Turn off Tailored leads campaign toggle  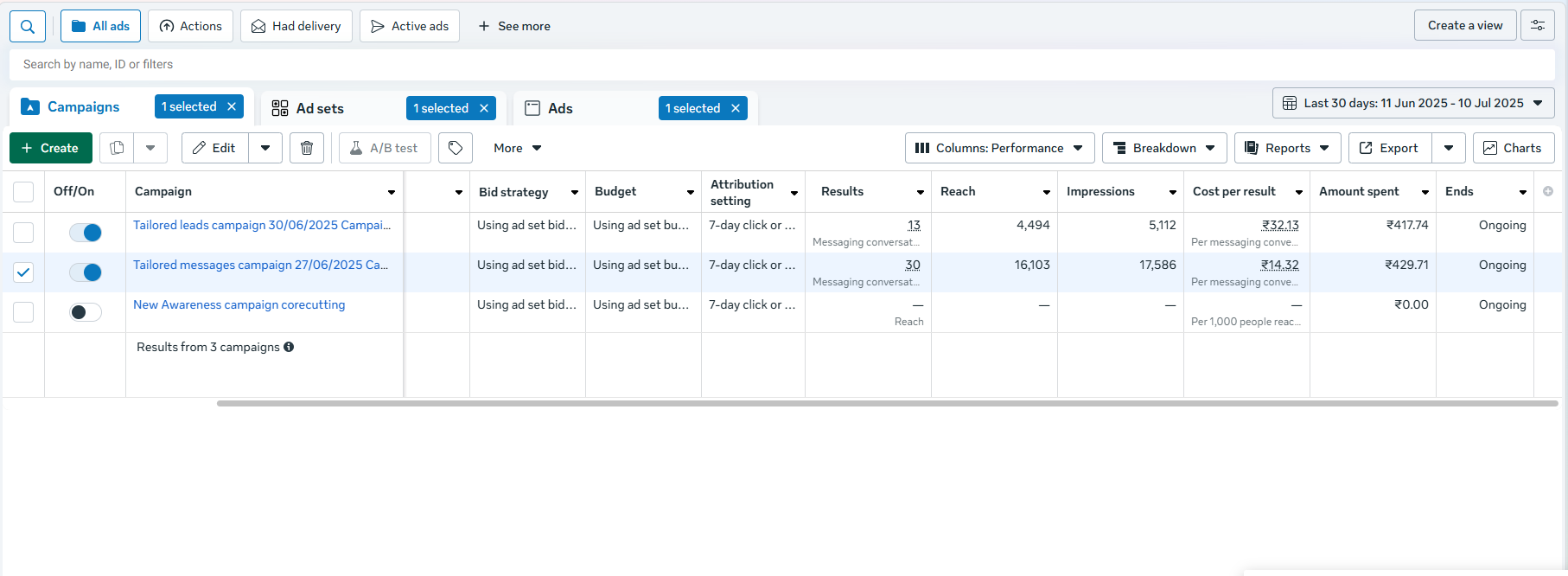pos(86,233)
